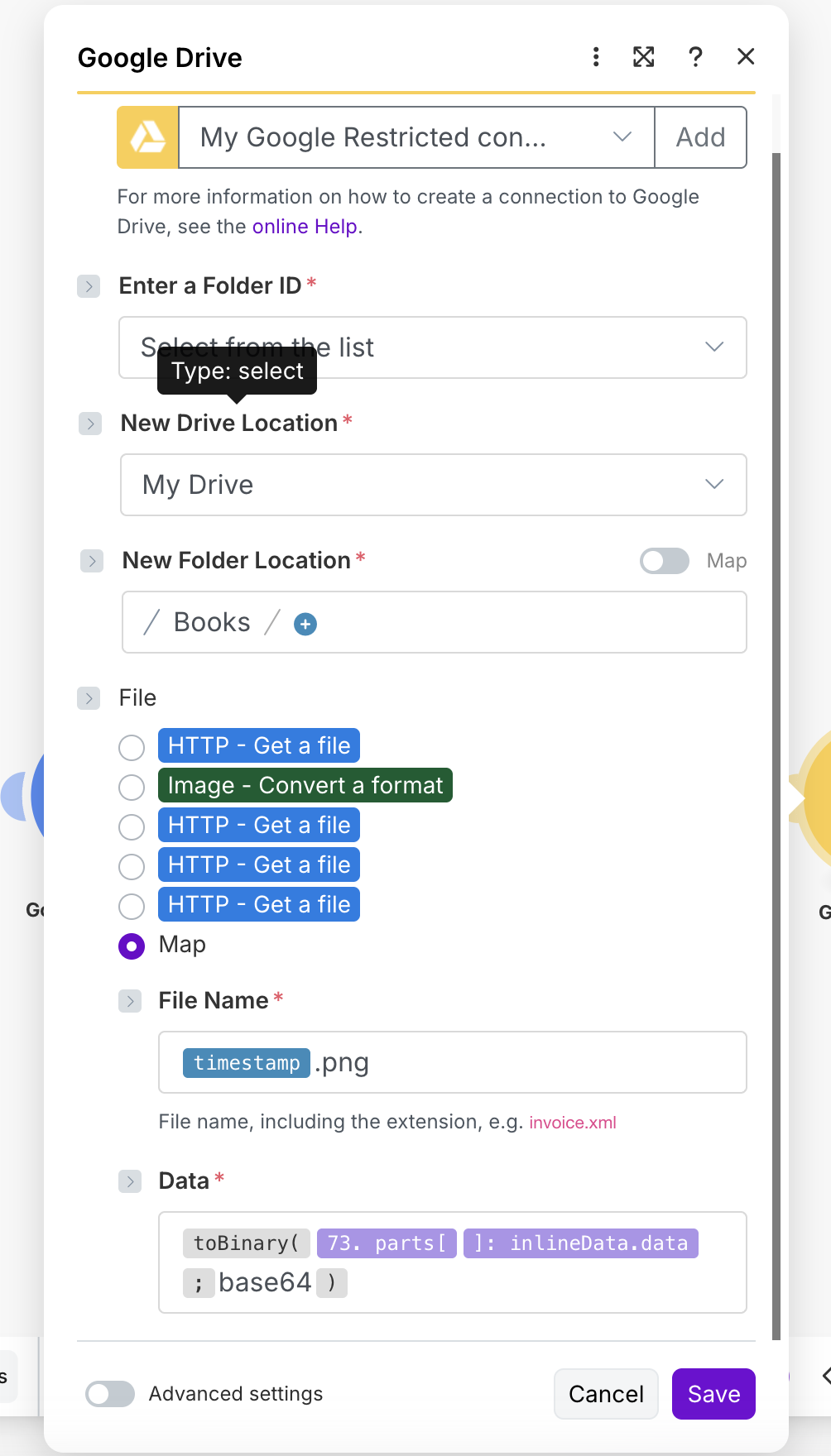Click the Google Drive app icon
The width and height of the screenshot is (831, 1456).
pos(148,137)
